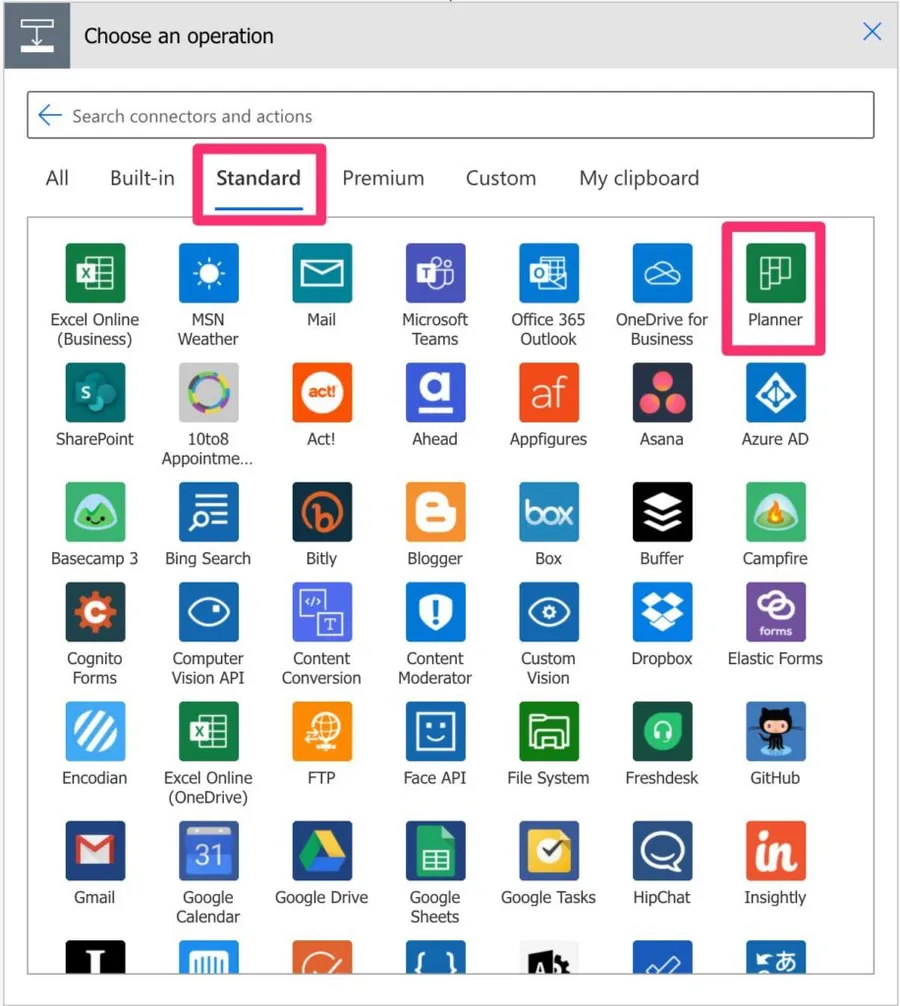Viewport: 900px width, 1006px height.
Task: Click the Azure AD connector
Action: 775,393
